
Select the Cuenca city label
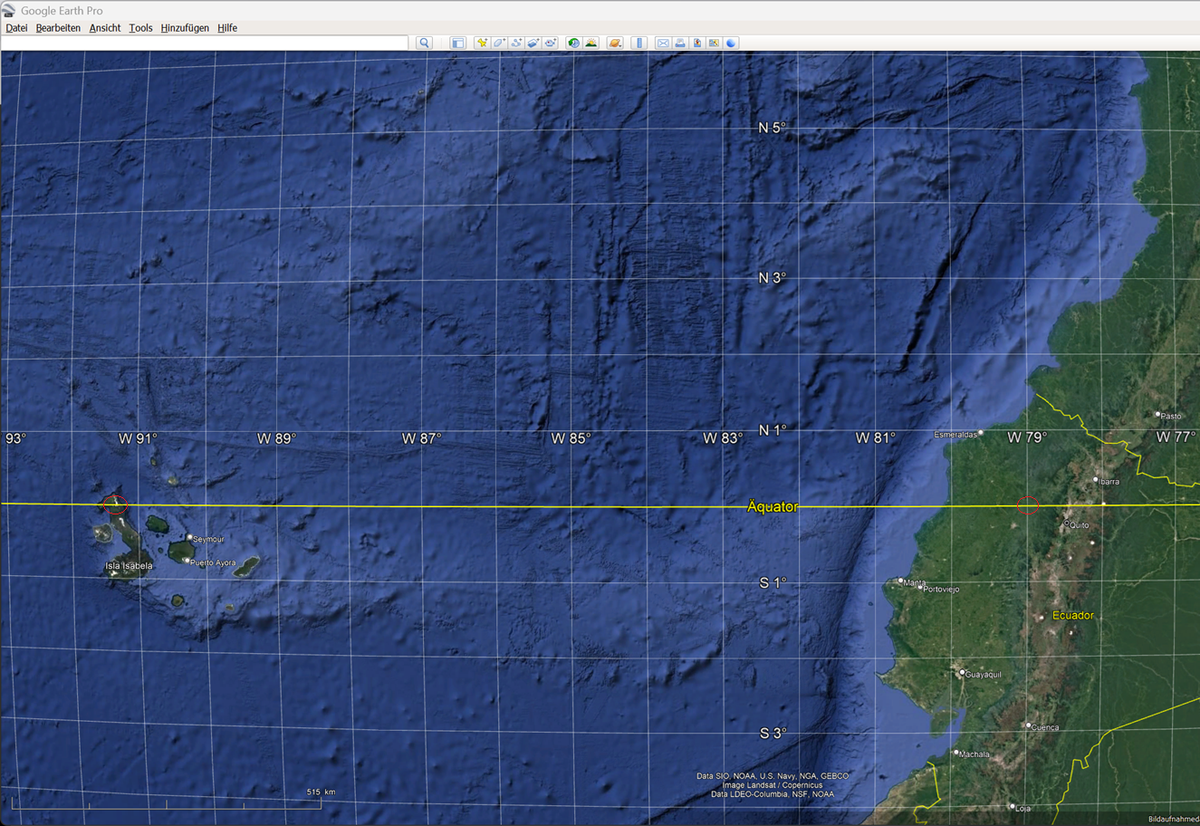1044,728
